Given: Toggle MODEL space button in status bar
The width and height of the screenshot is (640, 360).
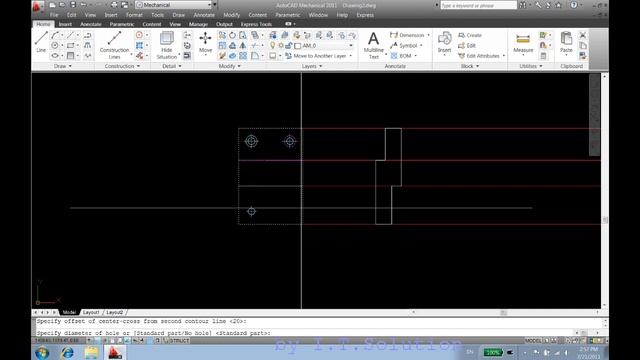Looking at the screenshot, I should coord(533,340).
